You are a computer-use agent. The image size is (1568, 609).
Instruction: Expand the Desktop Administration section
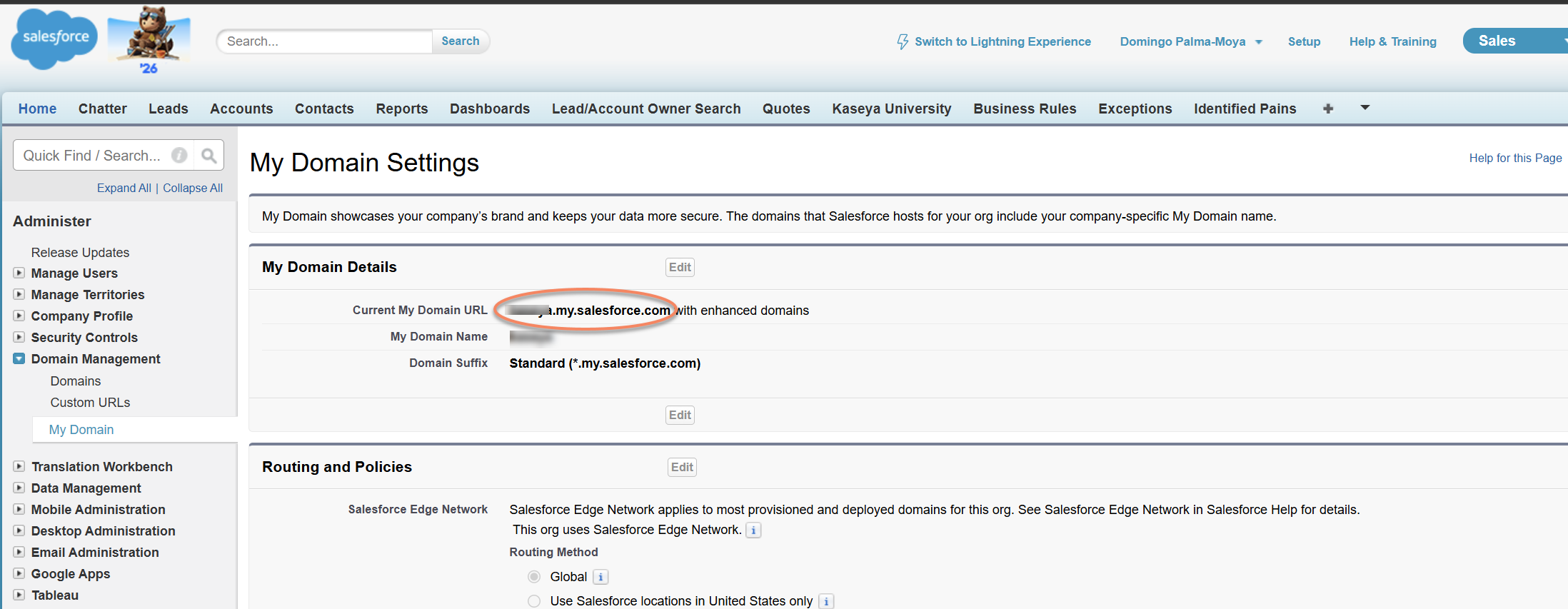(x=19, y=530)
